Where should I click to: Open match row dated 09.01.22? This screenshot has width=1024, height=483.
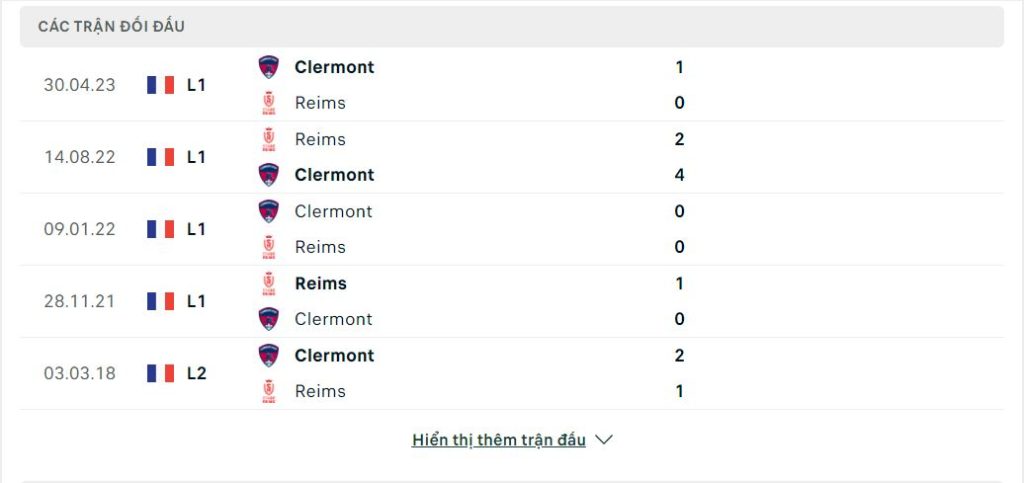tap(511, 229)
